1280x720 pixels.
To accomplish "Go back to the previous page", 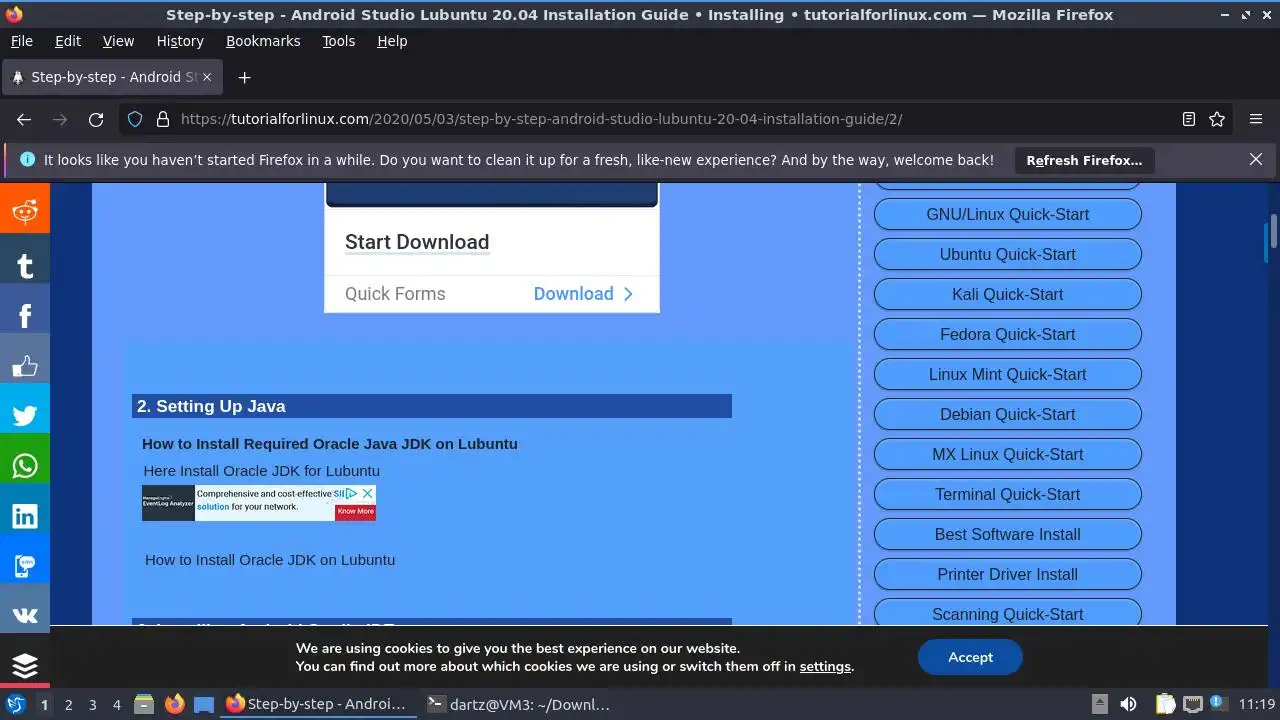I will (24, 119).
